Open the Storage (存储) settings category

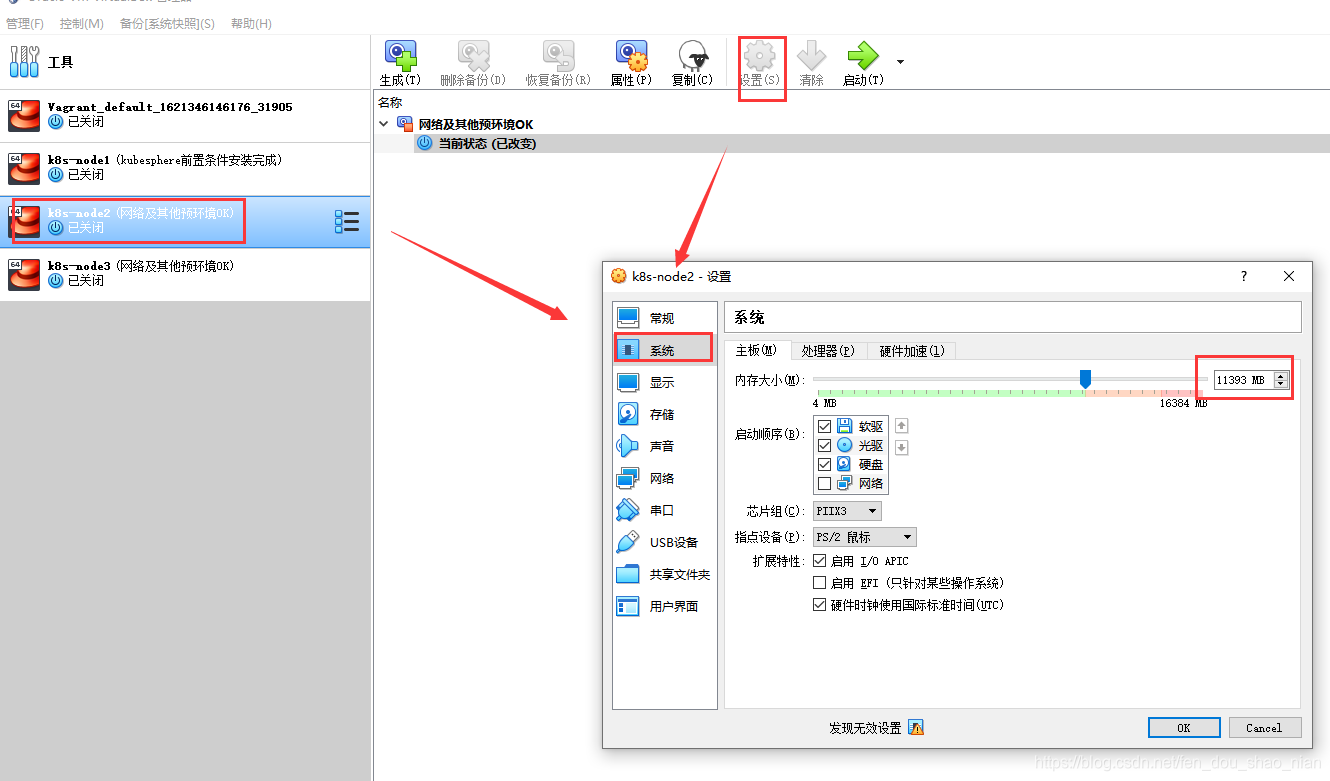pos(664,414)
